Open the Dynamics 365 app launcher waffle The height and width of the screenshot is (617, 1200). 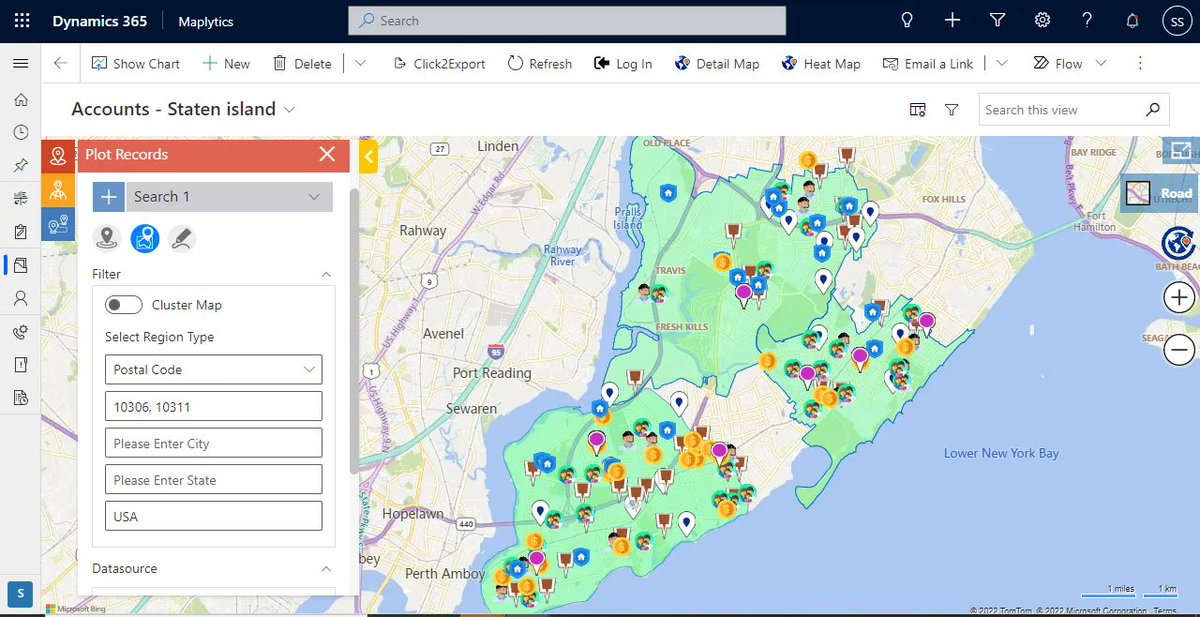pyautogui.click(x=22, y=20)
